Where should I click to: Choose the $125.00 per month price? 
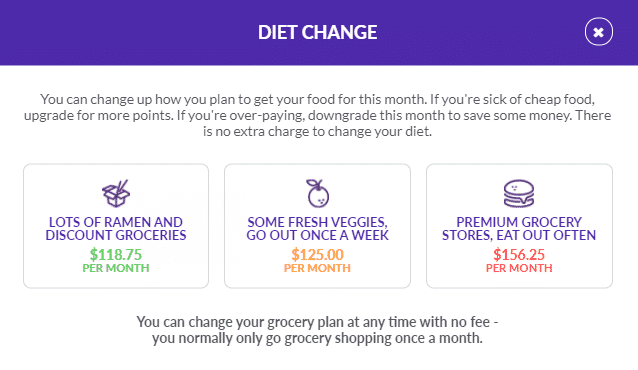click(x=317, y=254)
